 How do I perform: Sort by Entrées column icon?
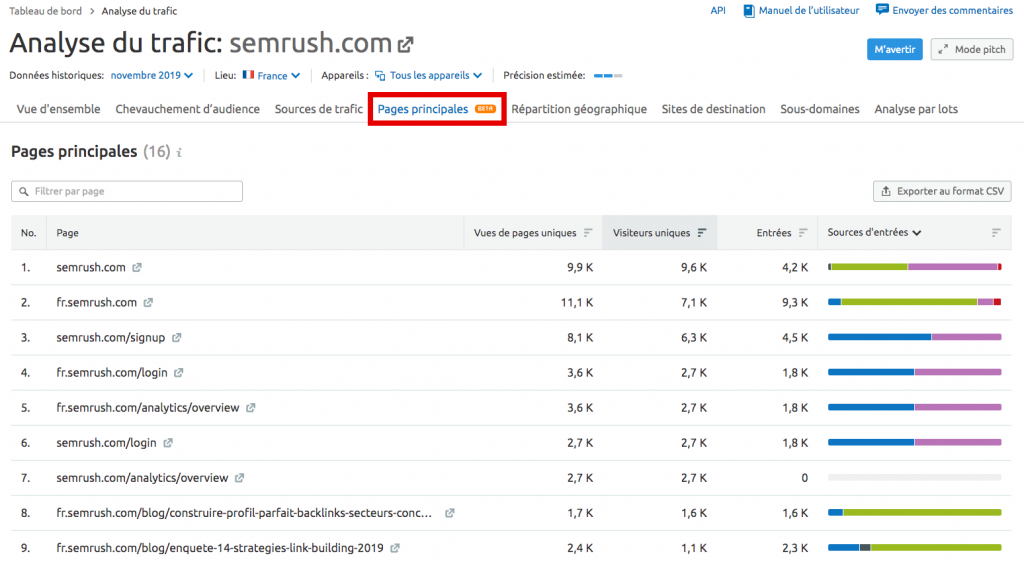[x=803, y=233]
